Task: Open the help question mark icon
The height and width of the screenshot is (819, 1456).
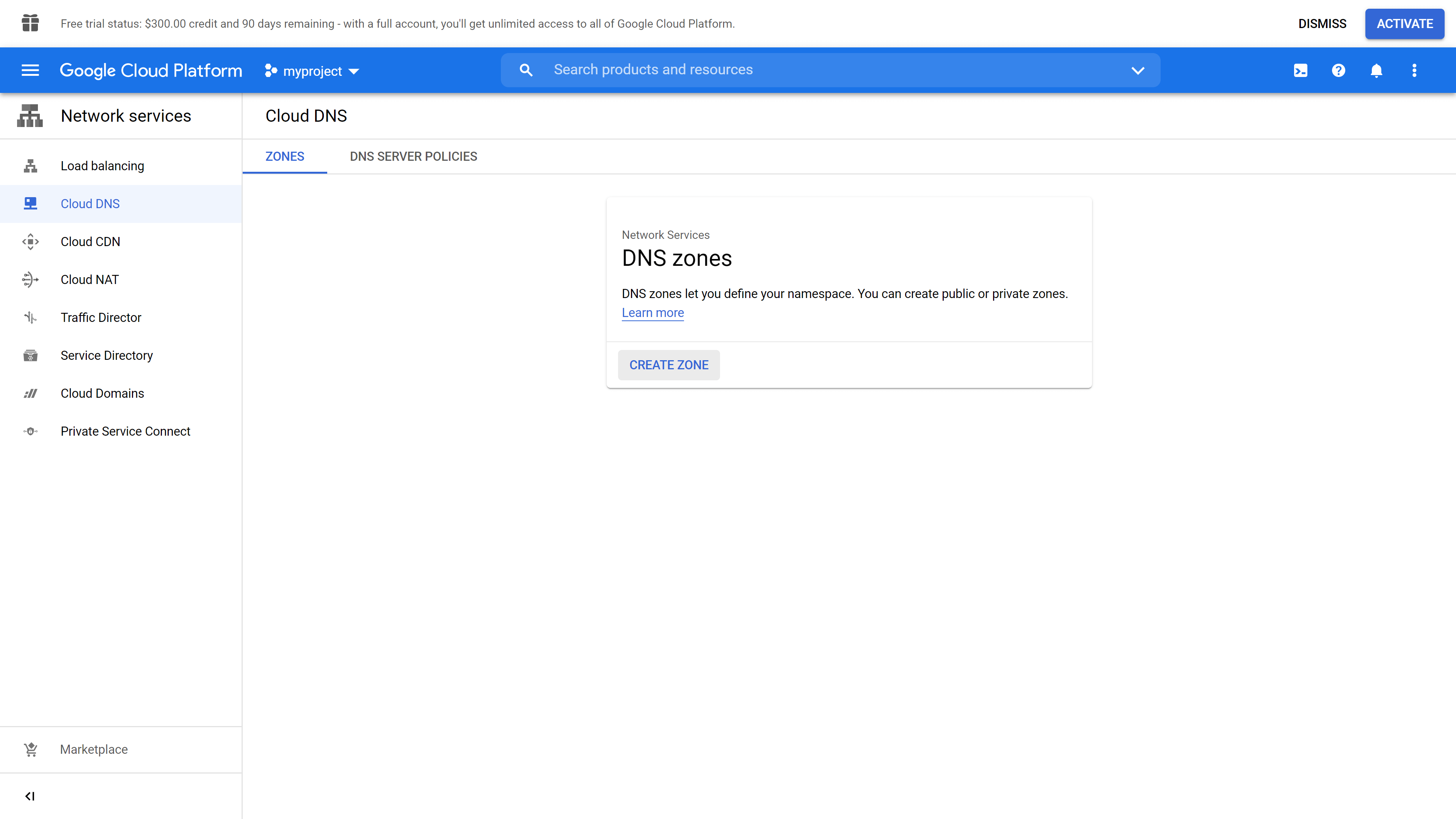Action: point(1338,70)
